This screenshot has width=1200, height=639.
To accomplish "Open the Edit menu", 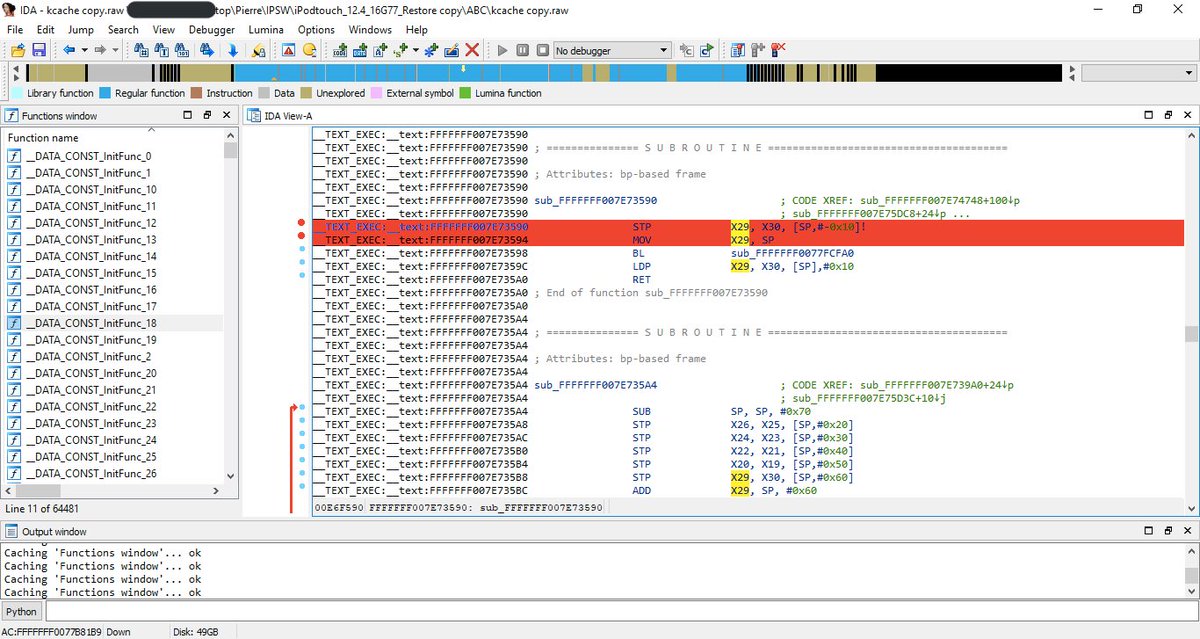I will coord(44,30).
